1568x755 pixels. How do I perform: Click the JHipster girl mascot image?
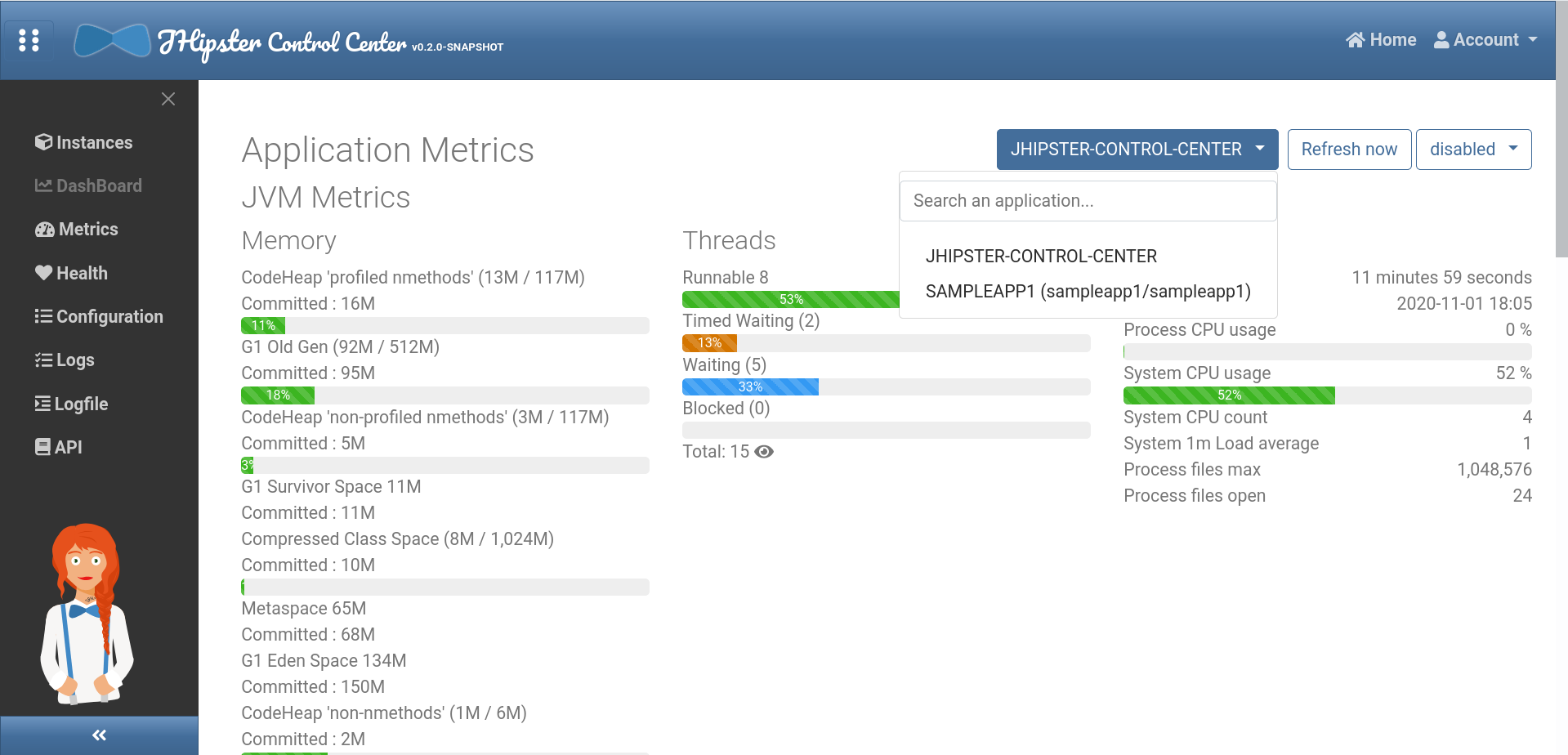[x=87, y=613]
